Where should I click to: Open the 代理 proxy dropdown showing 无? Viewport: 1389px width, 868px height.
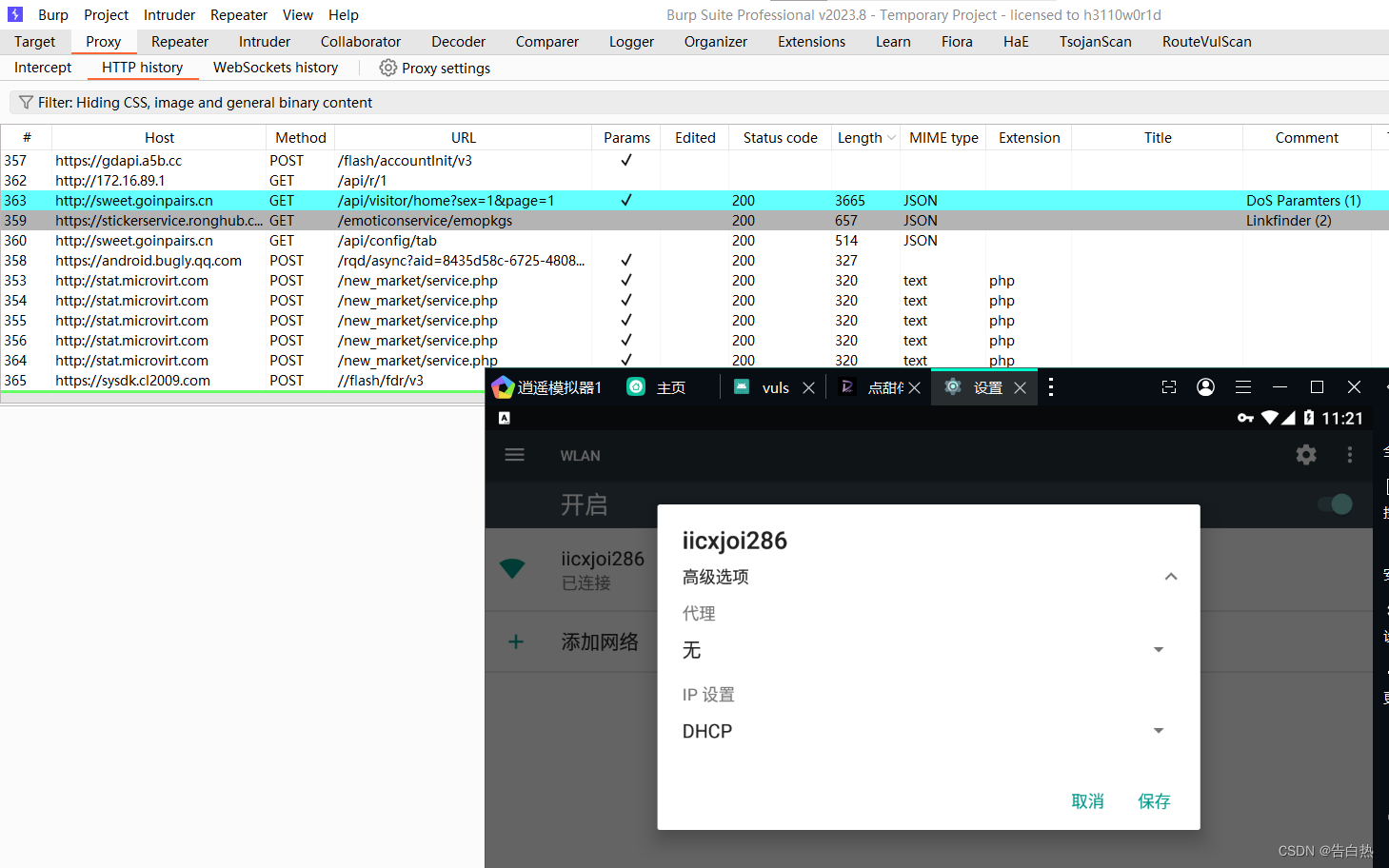(923, 650)
